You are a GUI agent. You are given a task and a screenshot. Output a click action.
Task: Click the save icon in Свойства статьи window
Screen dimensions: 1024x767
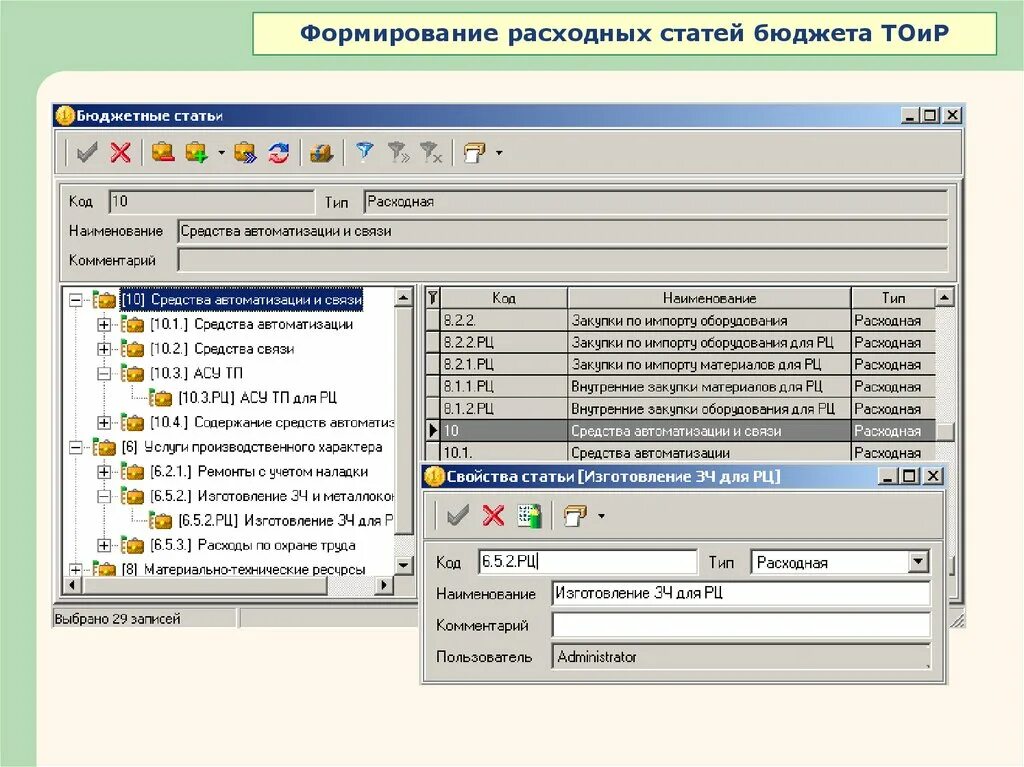455,516
